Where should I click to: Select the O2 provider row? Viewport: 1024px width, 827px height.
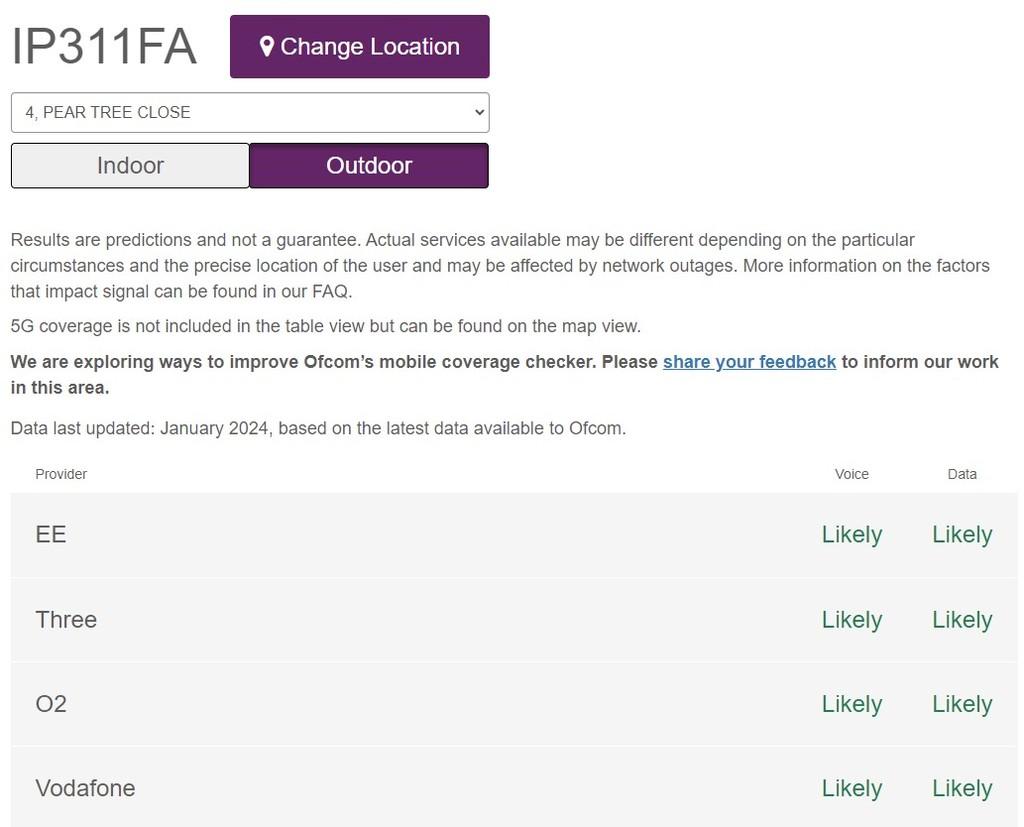(x=514, y=704)
